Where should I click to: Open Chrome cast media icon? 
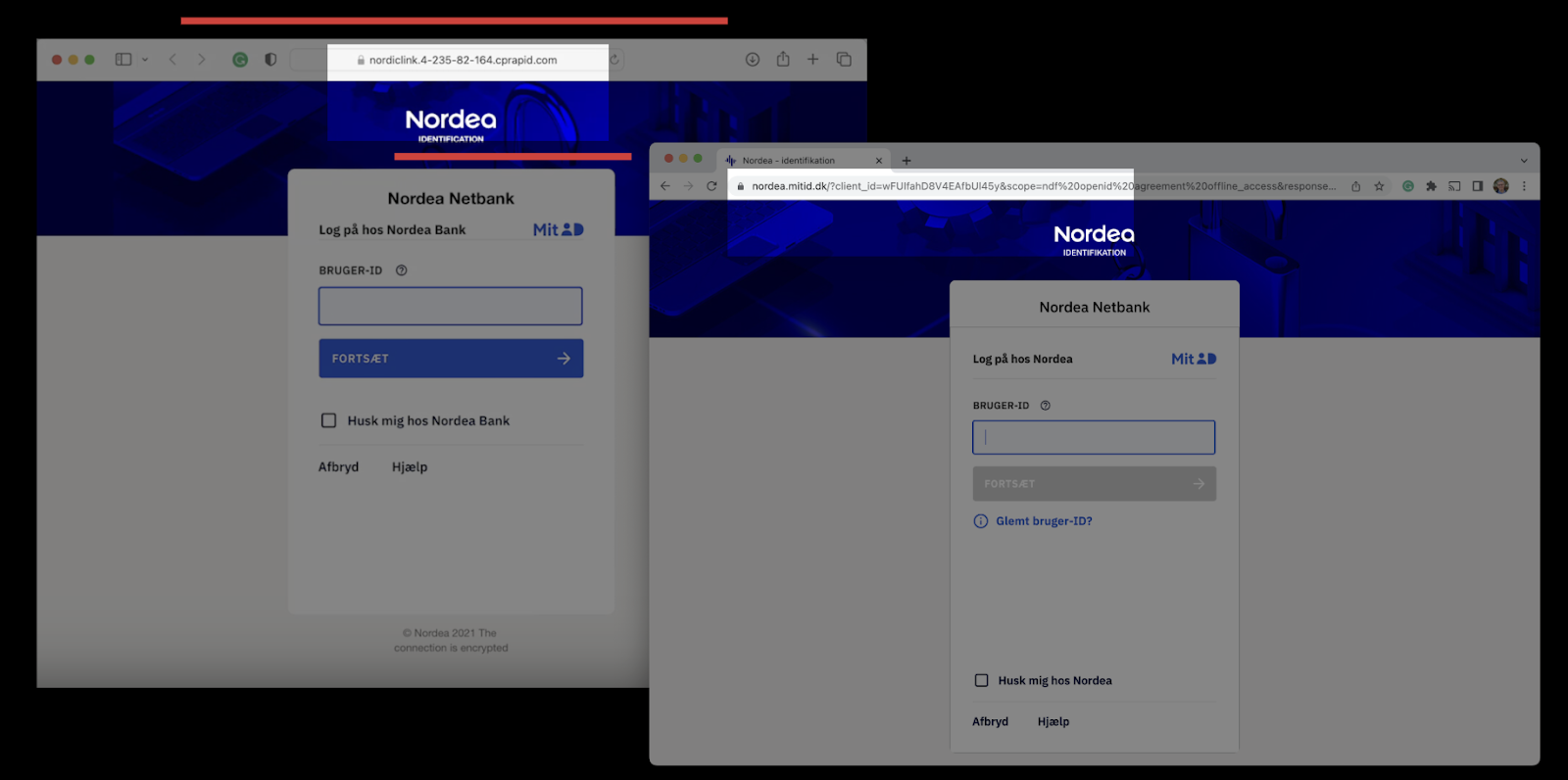[x=1454, y=186]
